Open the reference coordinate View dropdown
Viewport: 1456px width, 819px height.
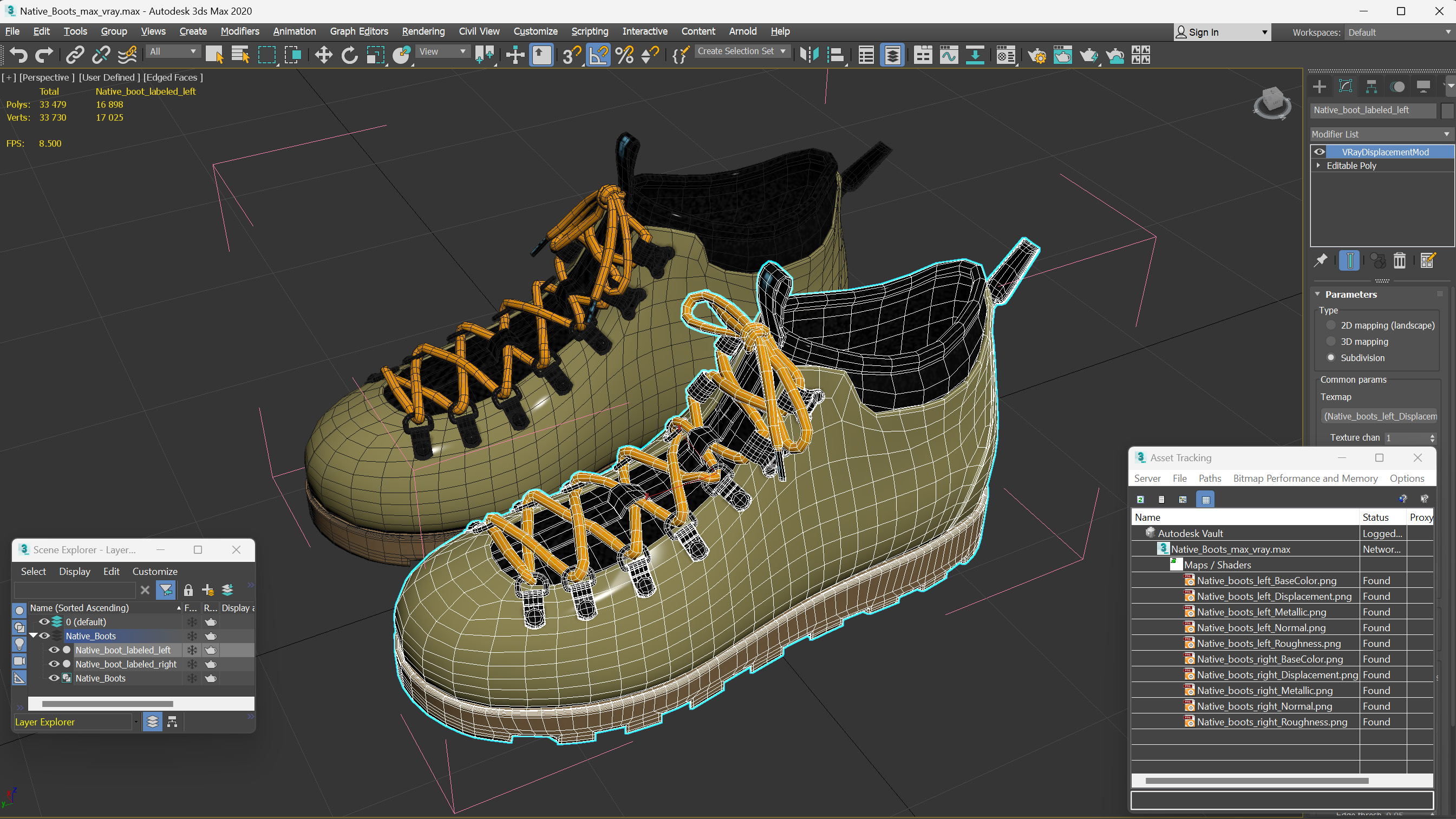pyautogui.click(x=442, y=51)
